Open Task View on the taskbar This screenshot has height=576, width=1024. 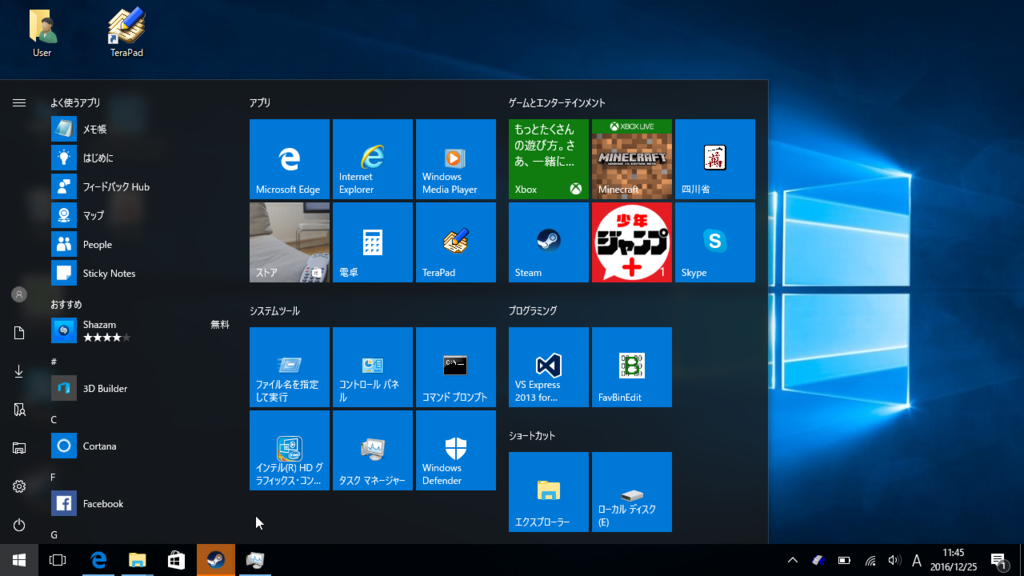(x=57, y=560)
